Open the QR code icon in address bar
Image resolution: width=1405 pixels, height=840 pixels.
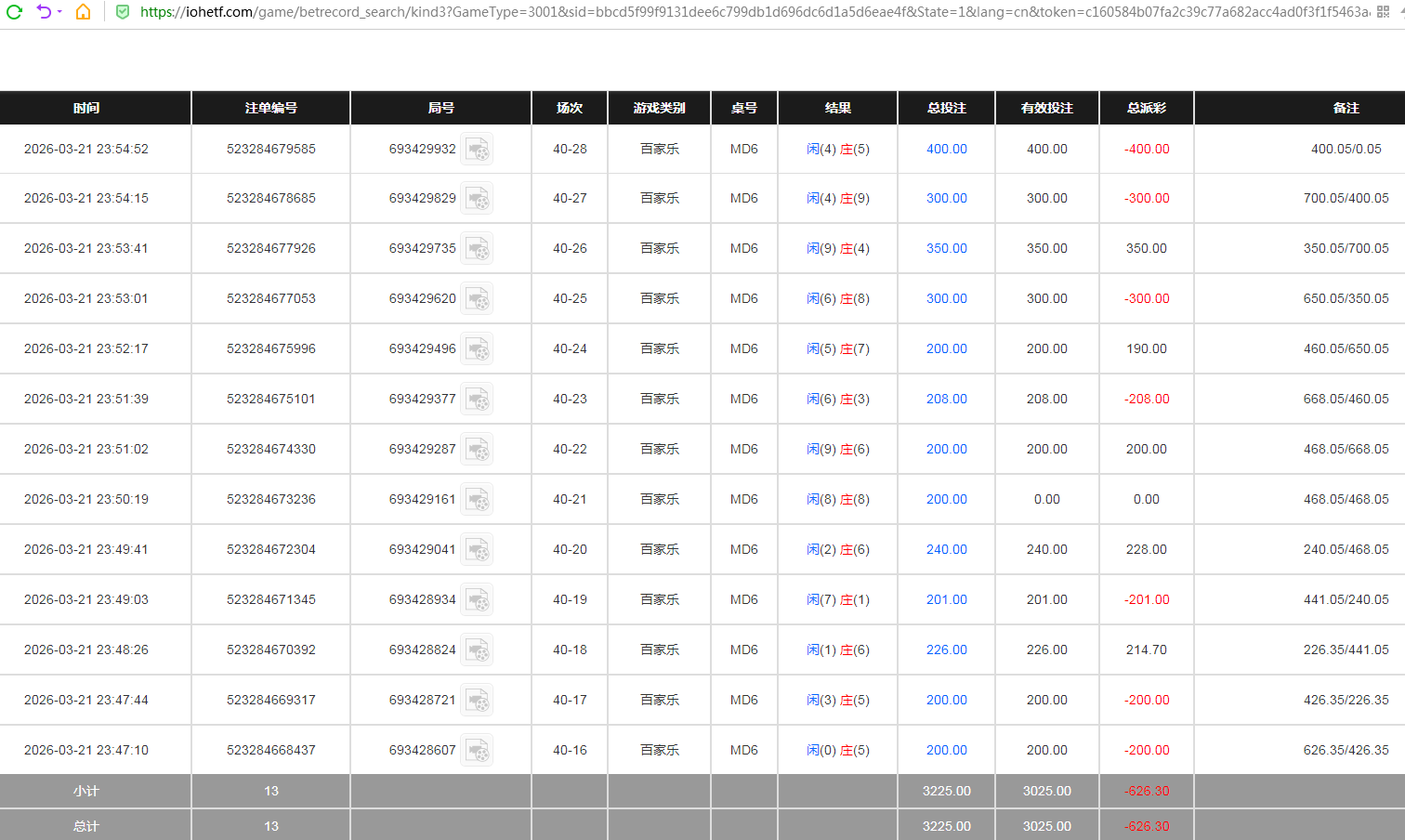1383,12
